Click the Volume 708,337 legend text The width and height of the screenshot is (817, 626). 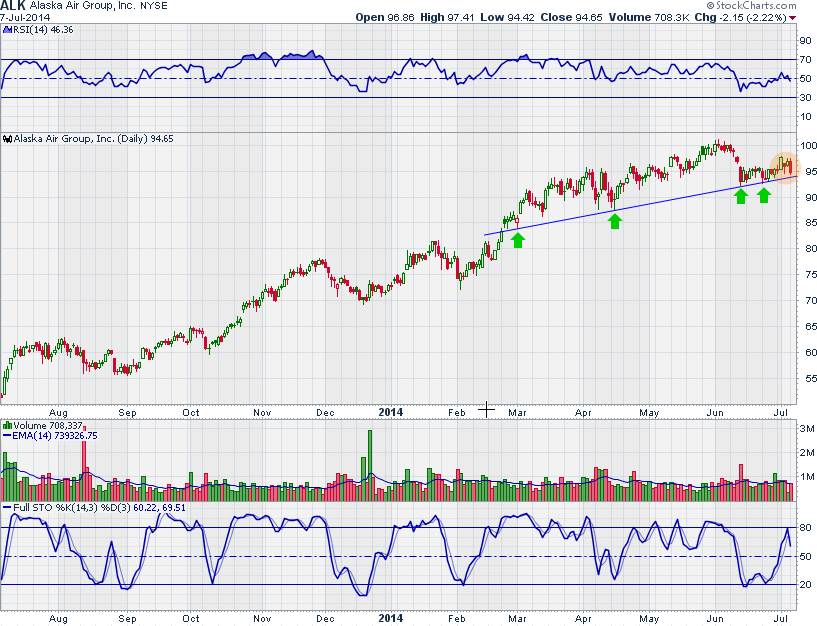coord(48,426)
